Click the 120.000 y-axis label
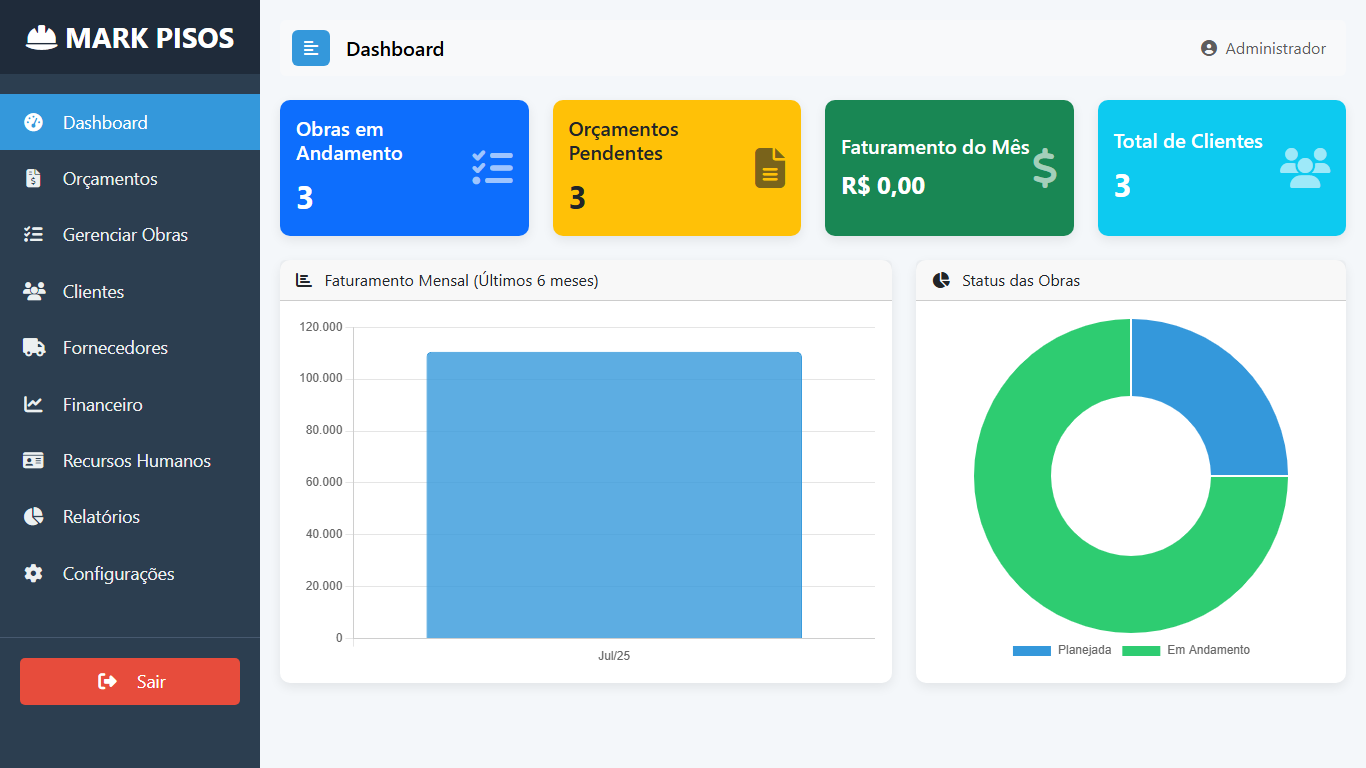1366x768 pixels. tap(321, 327)
